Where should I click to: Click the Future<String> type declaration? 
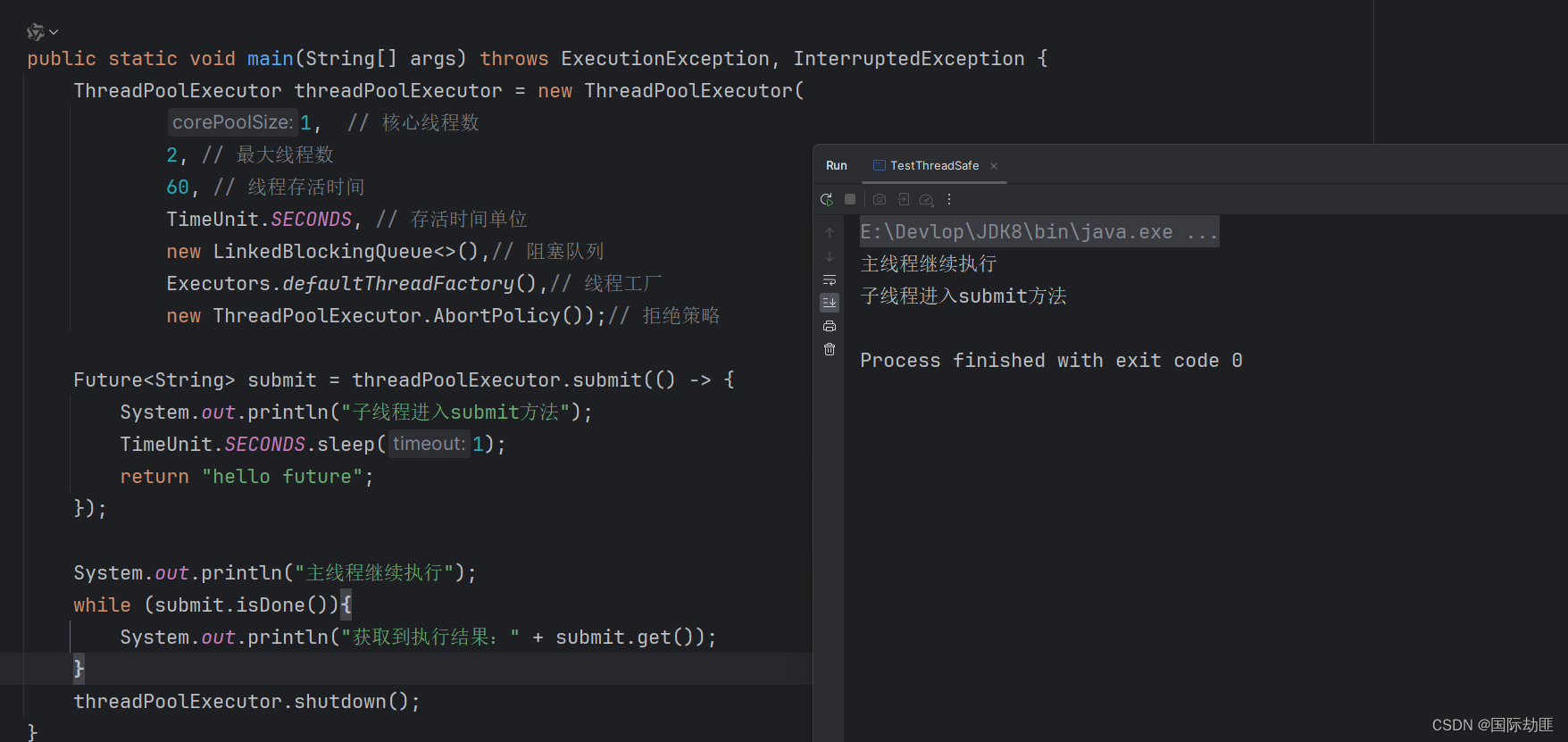point(154,380)
